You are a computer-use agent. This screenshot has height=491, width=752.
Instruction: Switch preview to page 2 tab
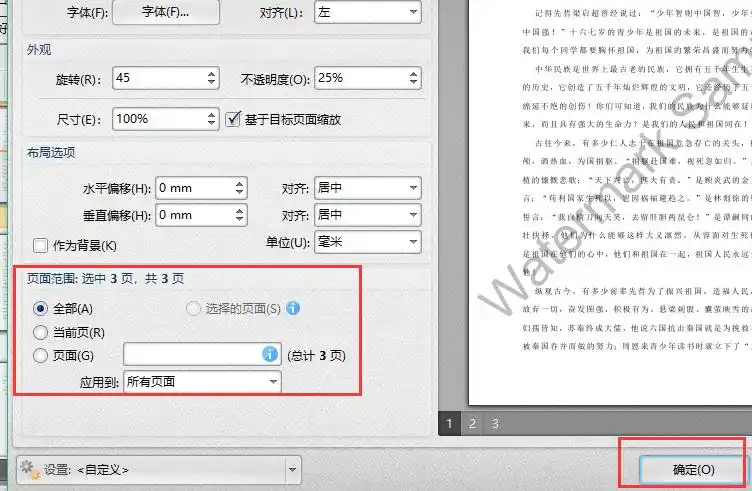click(472, 423)
